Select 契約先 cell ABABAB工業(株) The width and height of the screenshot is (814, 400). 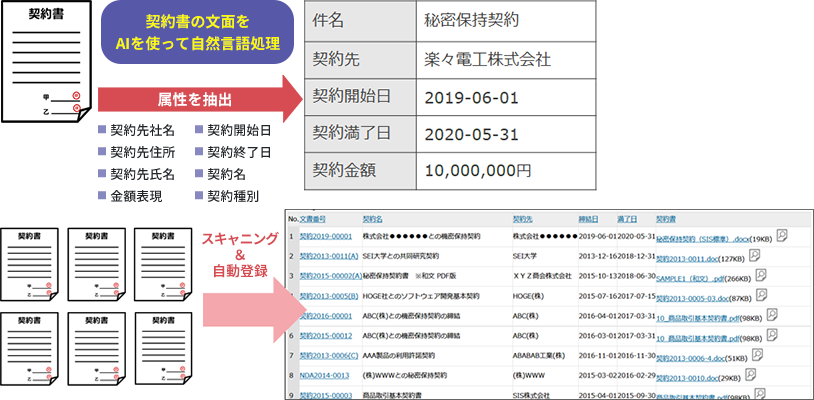pyautogui.click(x=538, y=356)
